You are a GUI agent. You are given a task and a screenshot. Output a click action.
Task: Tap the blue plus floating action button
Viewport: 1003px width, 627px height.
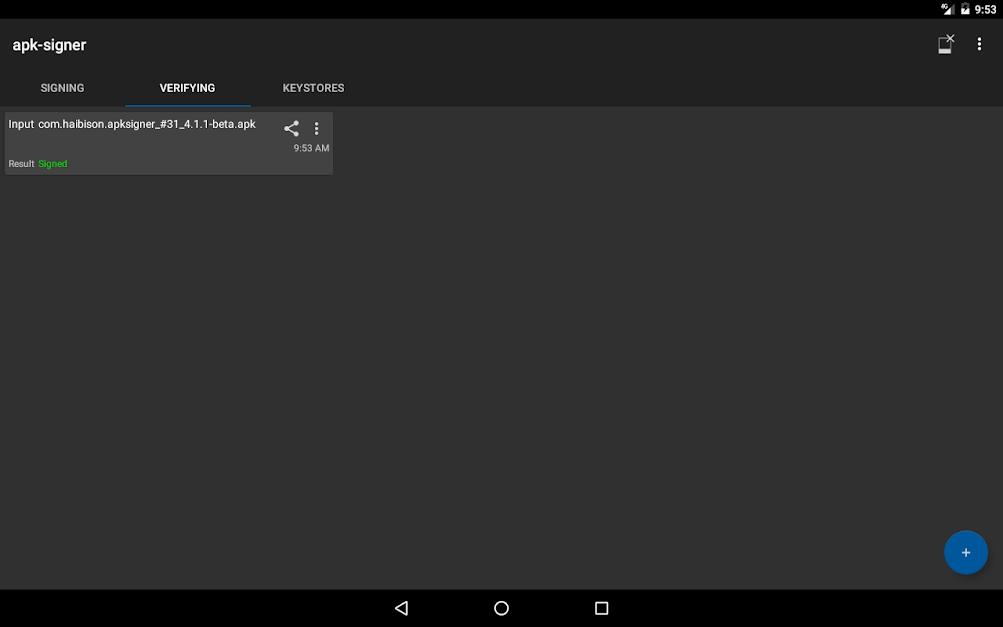click(x=965, y=552)
